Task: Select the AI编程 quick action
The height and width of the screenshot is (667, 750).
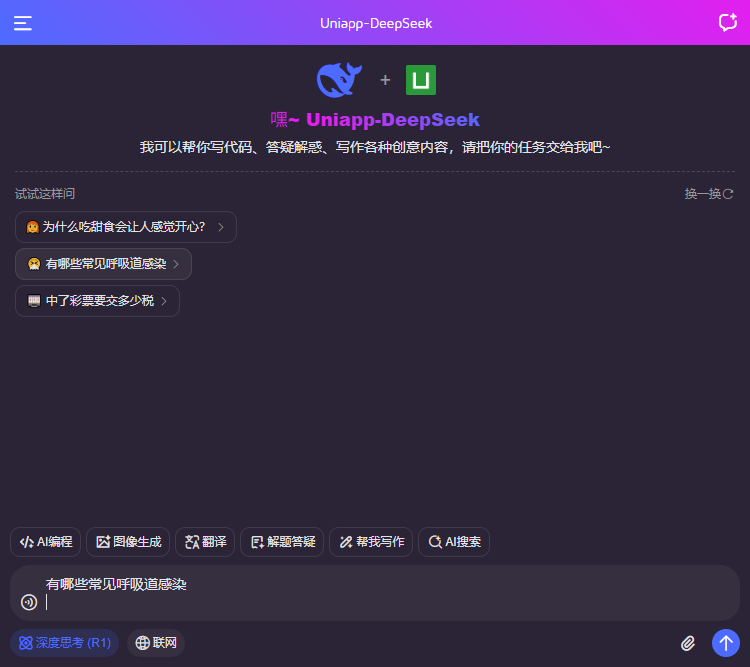Action: click(x=45, y=542)
